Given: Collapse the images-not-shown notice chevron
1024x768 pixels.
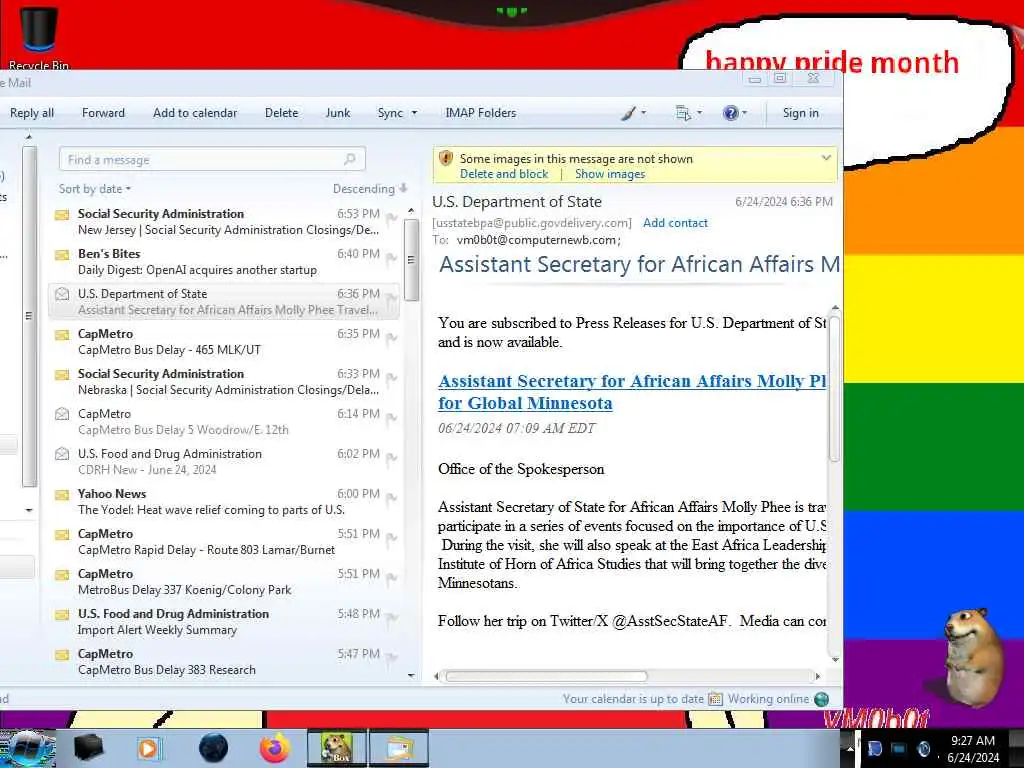Looking at the screenshot, I should (x=826, y=158).
